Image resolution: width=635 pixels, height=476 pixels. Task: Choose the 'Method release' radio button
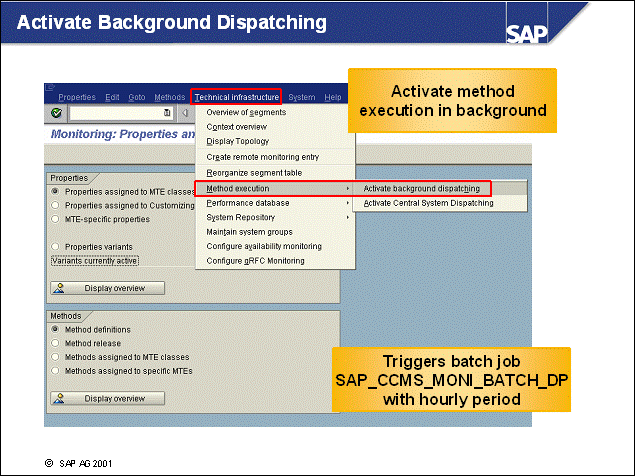[55, 343]
